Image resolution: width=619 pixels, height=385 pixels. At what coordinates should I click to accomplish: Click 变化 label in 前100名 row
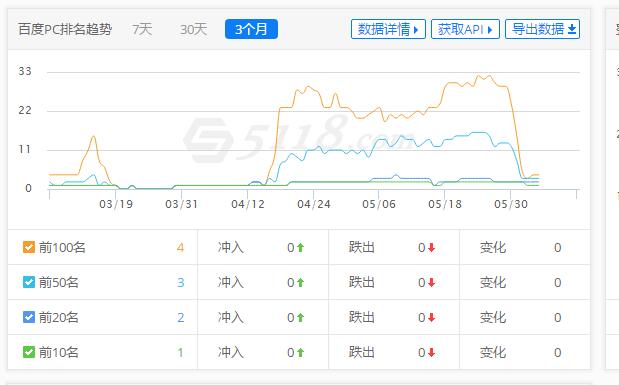click(x=493, y=248)
